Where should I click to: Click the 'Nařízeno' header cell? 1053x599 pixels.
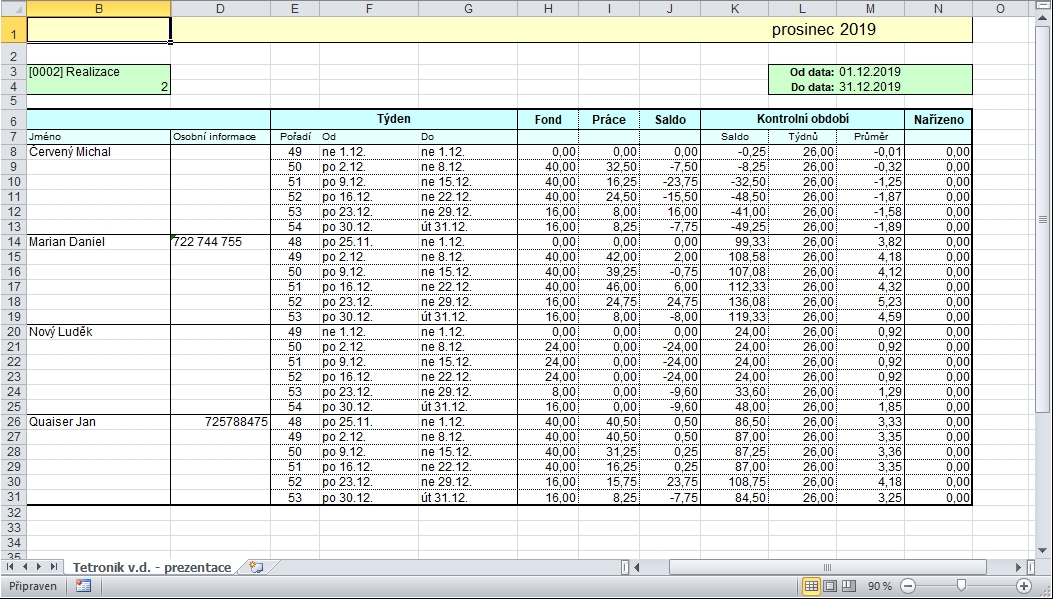tap(938, 120)
